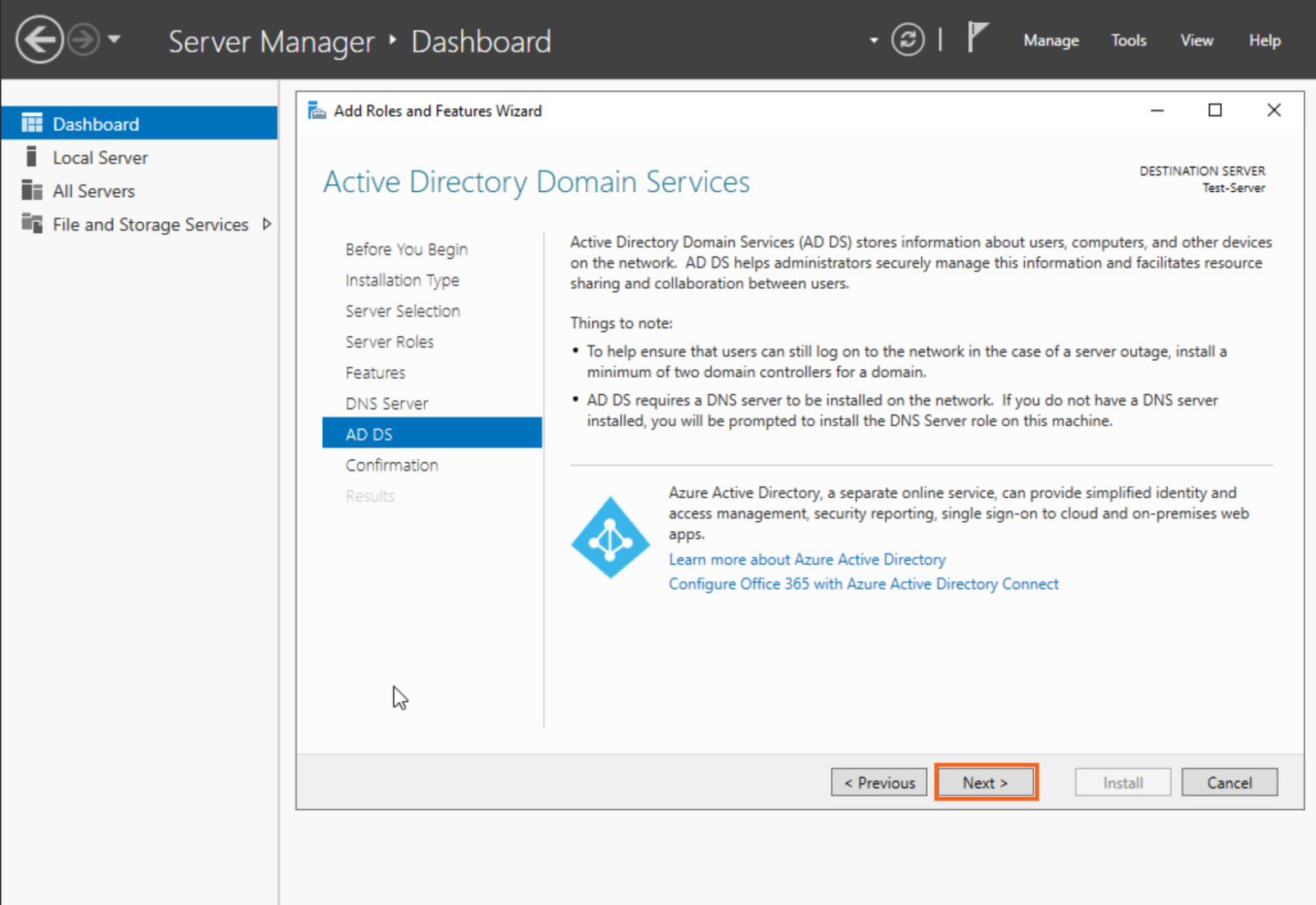Click the Next button
This screenshot has width=1316, height=905.
(x=985, y=782)
